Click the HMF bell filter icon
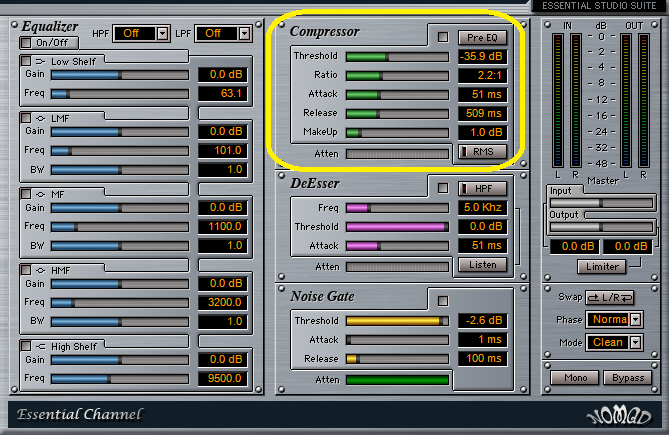669x435 pixels. (x=41, y=270)
